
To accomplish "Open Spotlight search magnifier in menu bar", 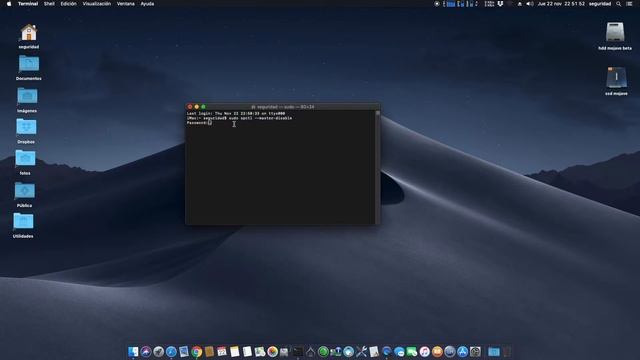I will [619, 4].
